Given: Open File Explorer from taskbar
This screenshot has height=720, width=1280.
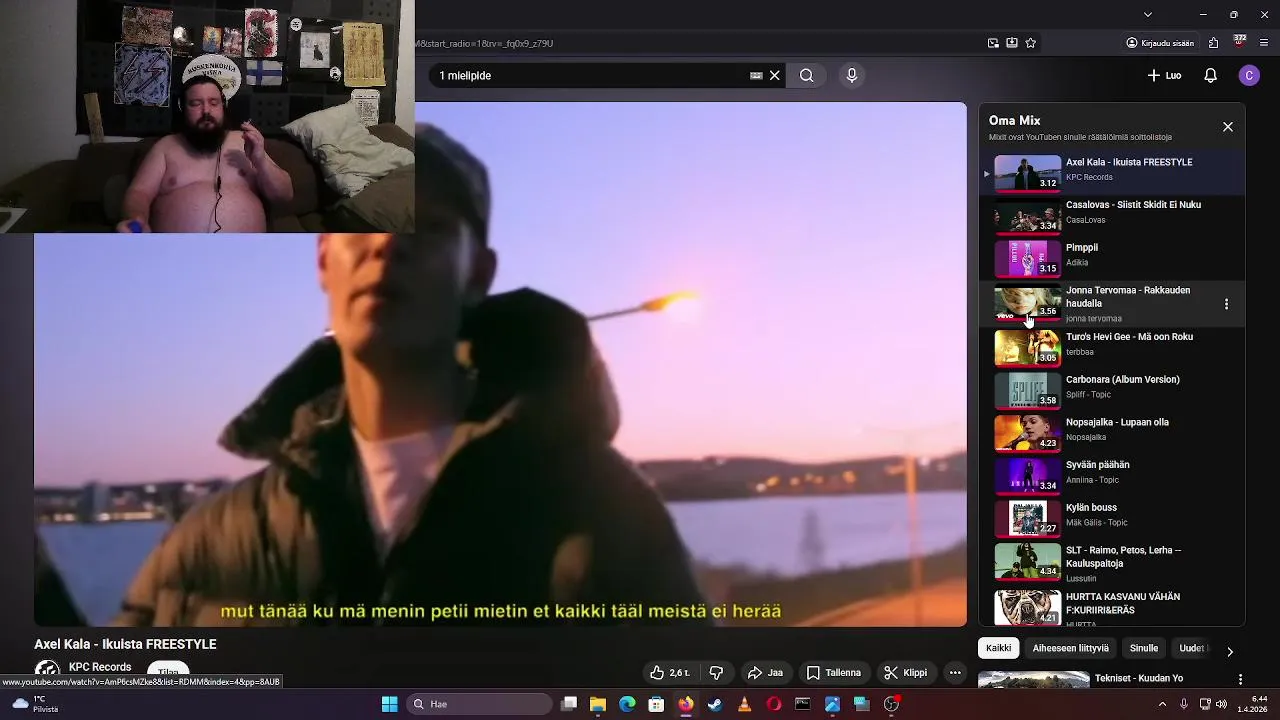Looking at the screenshot, I should click(598, 704).
